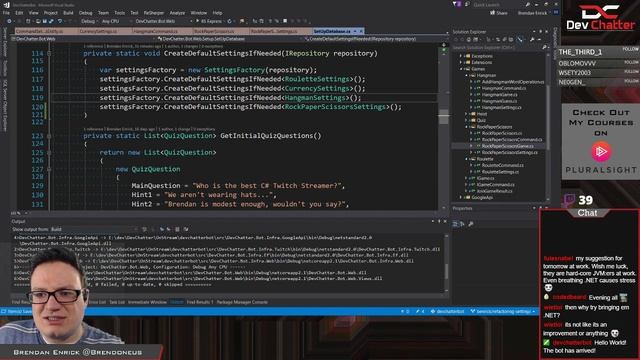Select RouletteCommand.cs in Solution Explorer
The width and height of the screenshot is (640, 360).
click(x=502, y=165)
